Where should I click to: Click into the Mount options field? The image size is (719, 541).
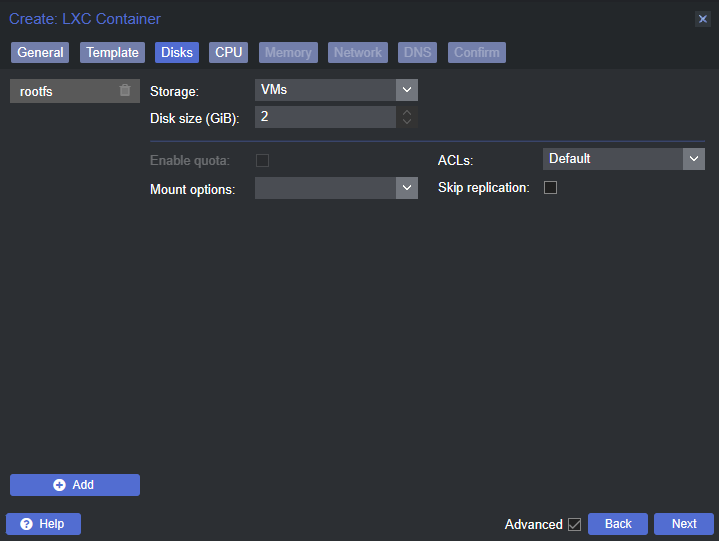point(326,188)
